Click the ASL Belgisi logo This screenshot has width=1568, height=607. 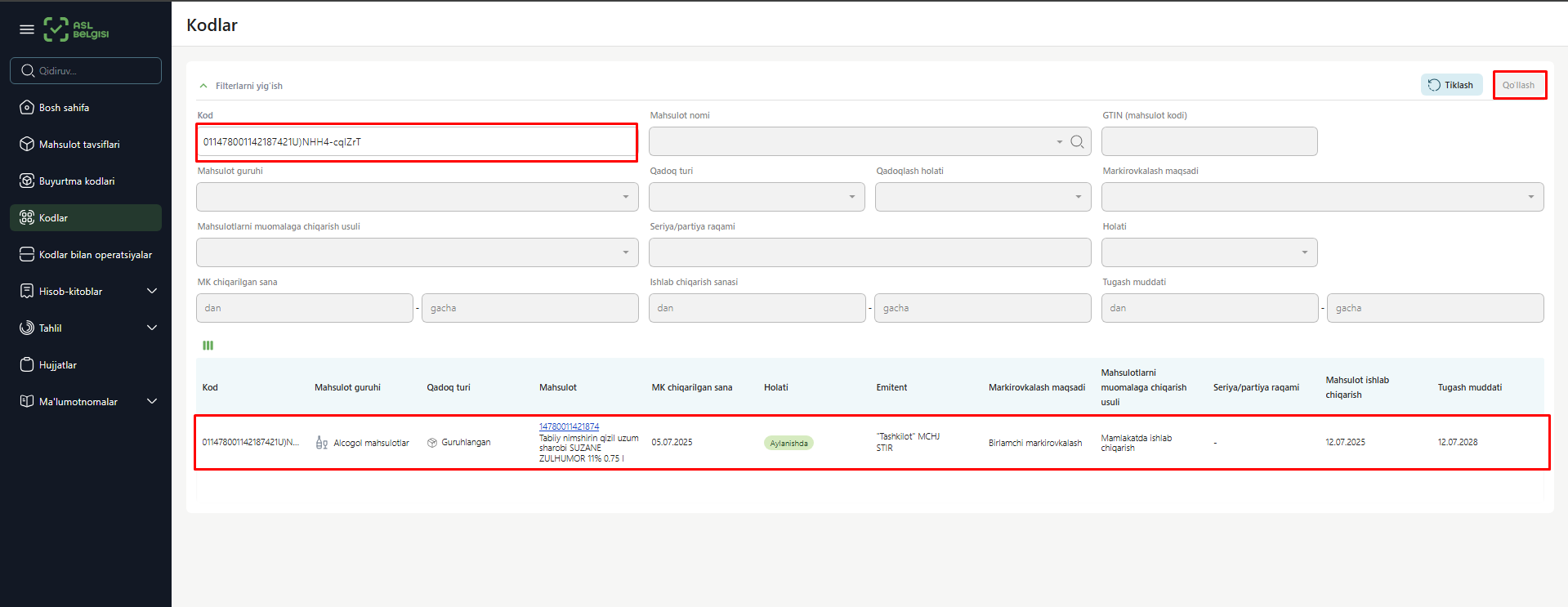coord(76,29)
